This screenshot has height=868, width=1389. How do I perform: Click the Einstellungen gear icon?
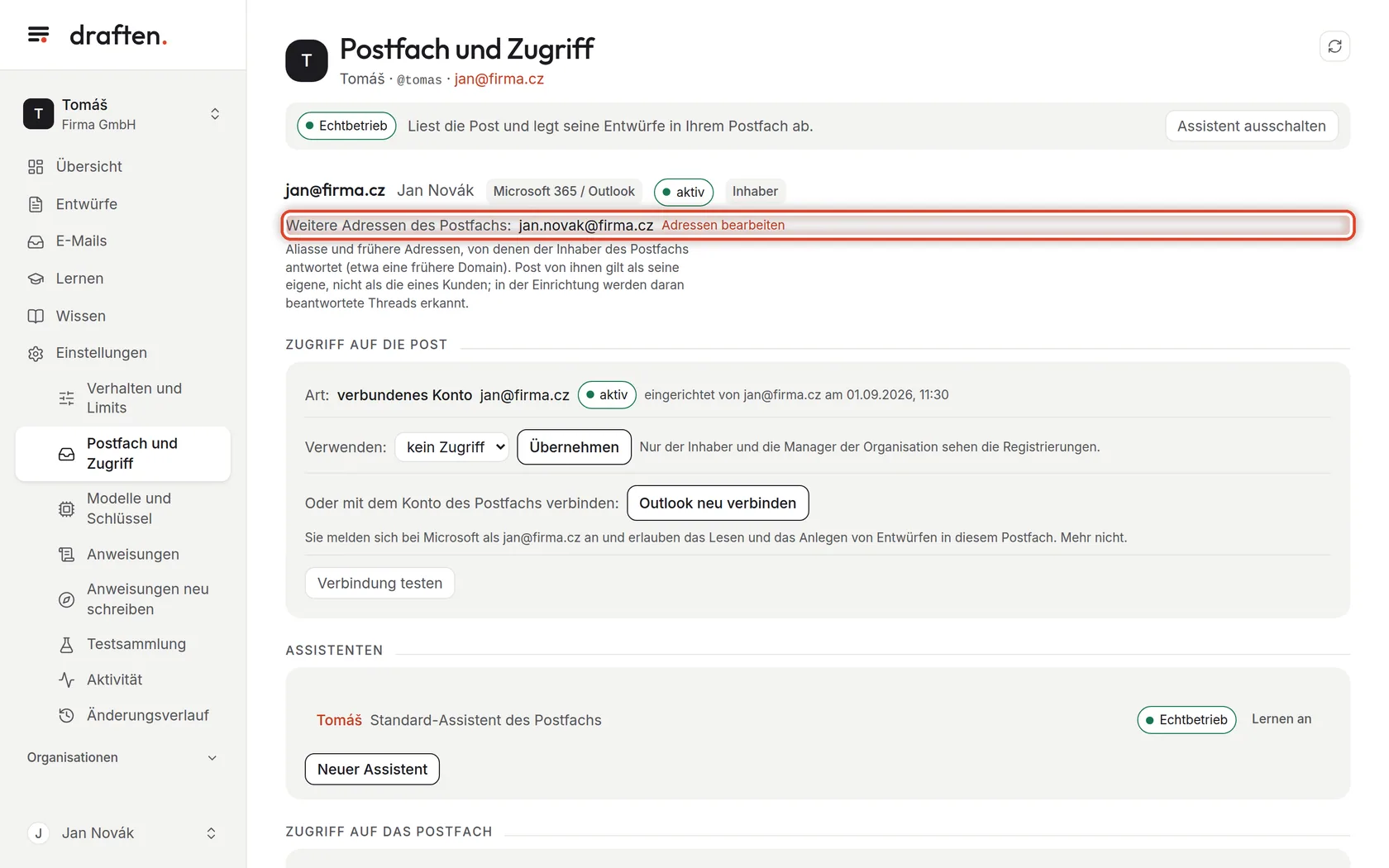[x=36, y=353]
